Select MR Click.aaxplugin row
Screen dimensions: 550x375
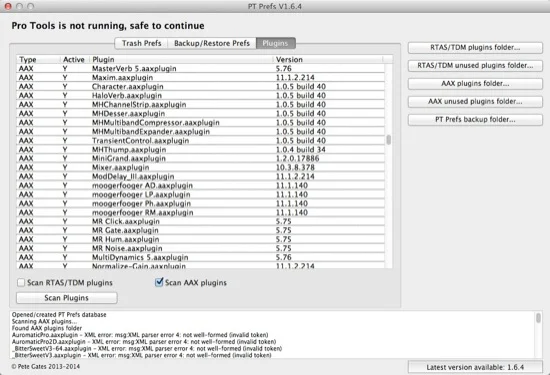(201, 221)
